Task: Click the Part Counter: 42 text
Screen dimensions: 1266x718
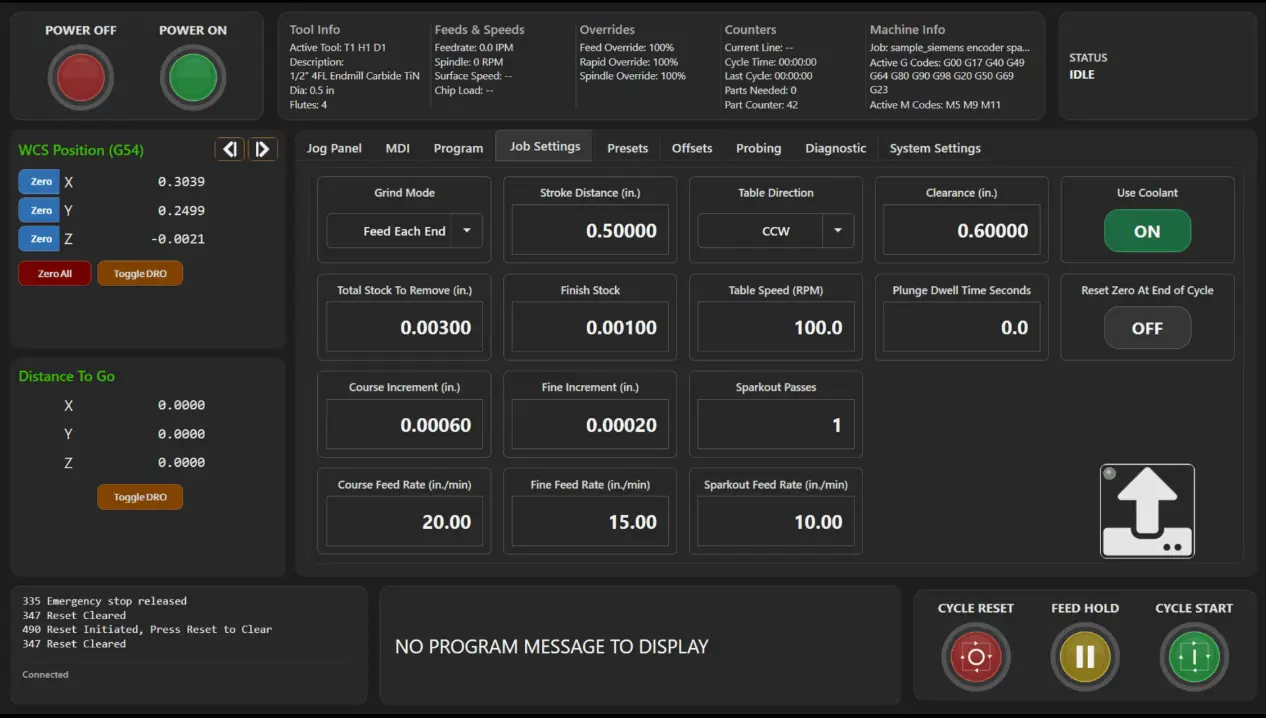Action: [x=761, y=104]
